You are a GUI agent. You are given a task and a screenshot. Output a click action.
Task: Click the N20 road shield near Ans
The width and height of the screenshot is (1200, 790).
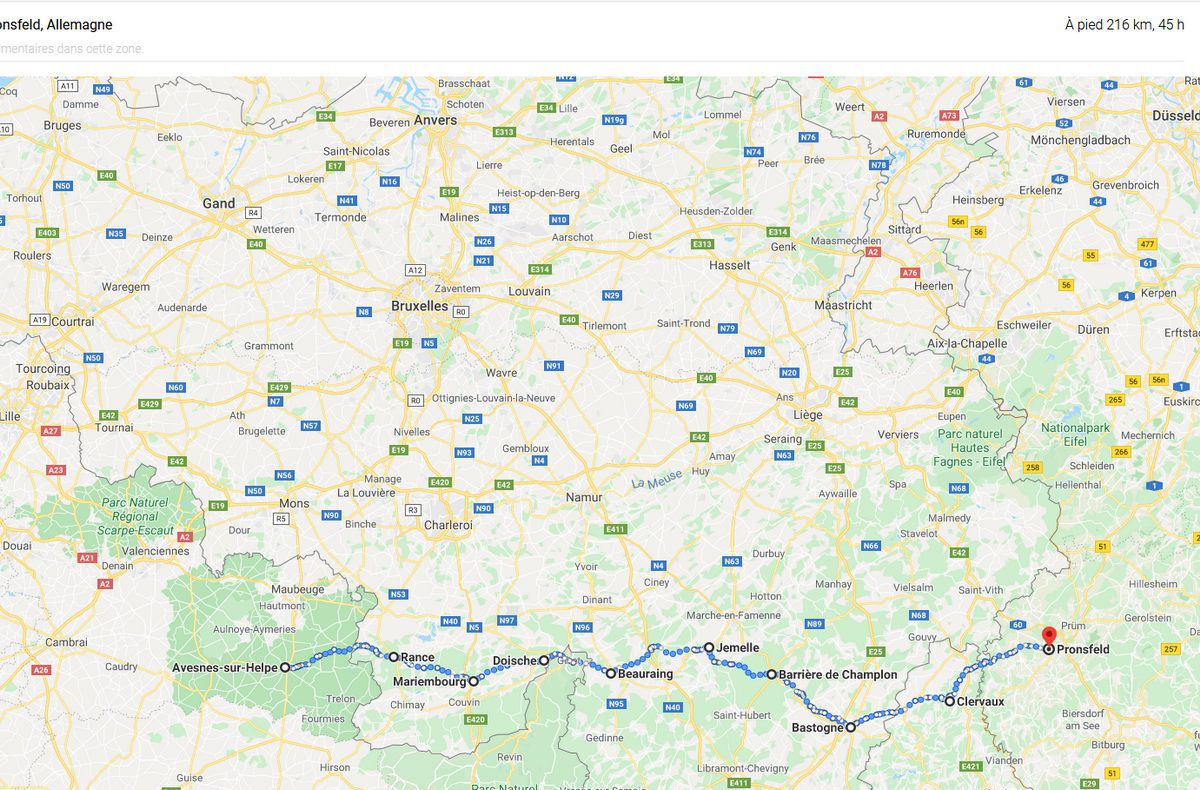pyautogui.click(x=789, y=372)
